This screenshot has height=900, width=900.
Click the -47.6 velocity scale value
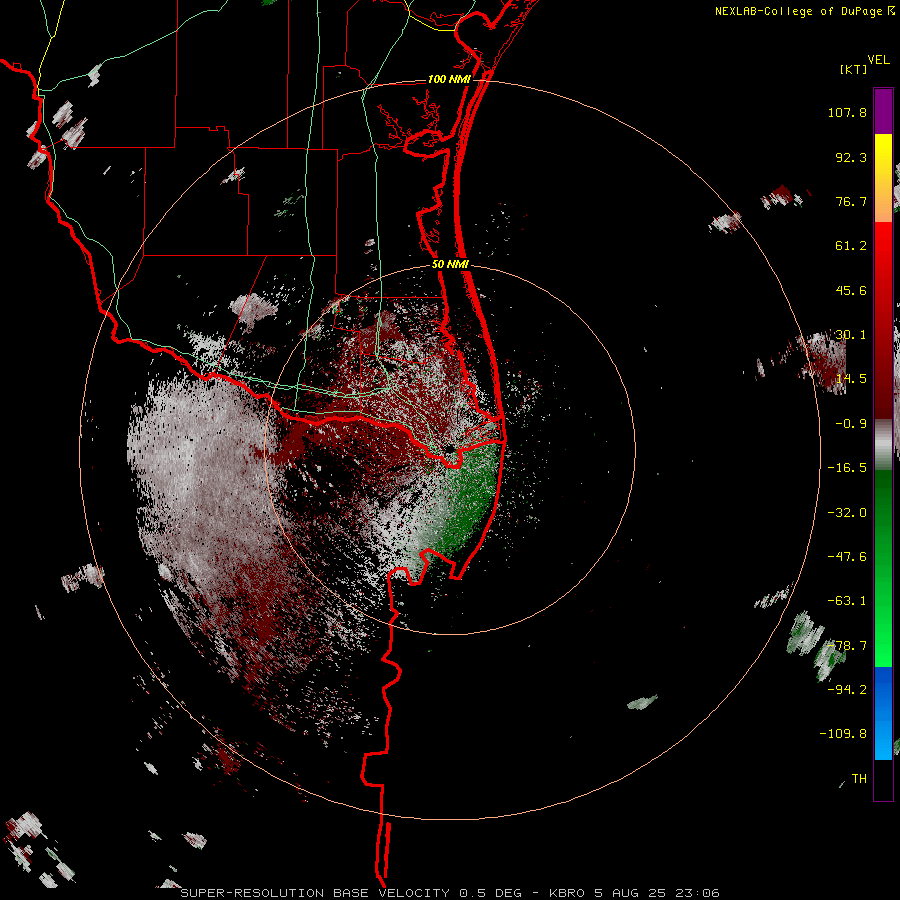[847, 557]
